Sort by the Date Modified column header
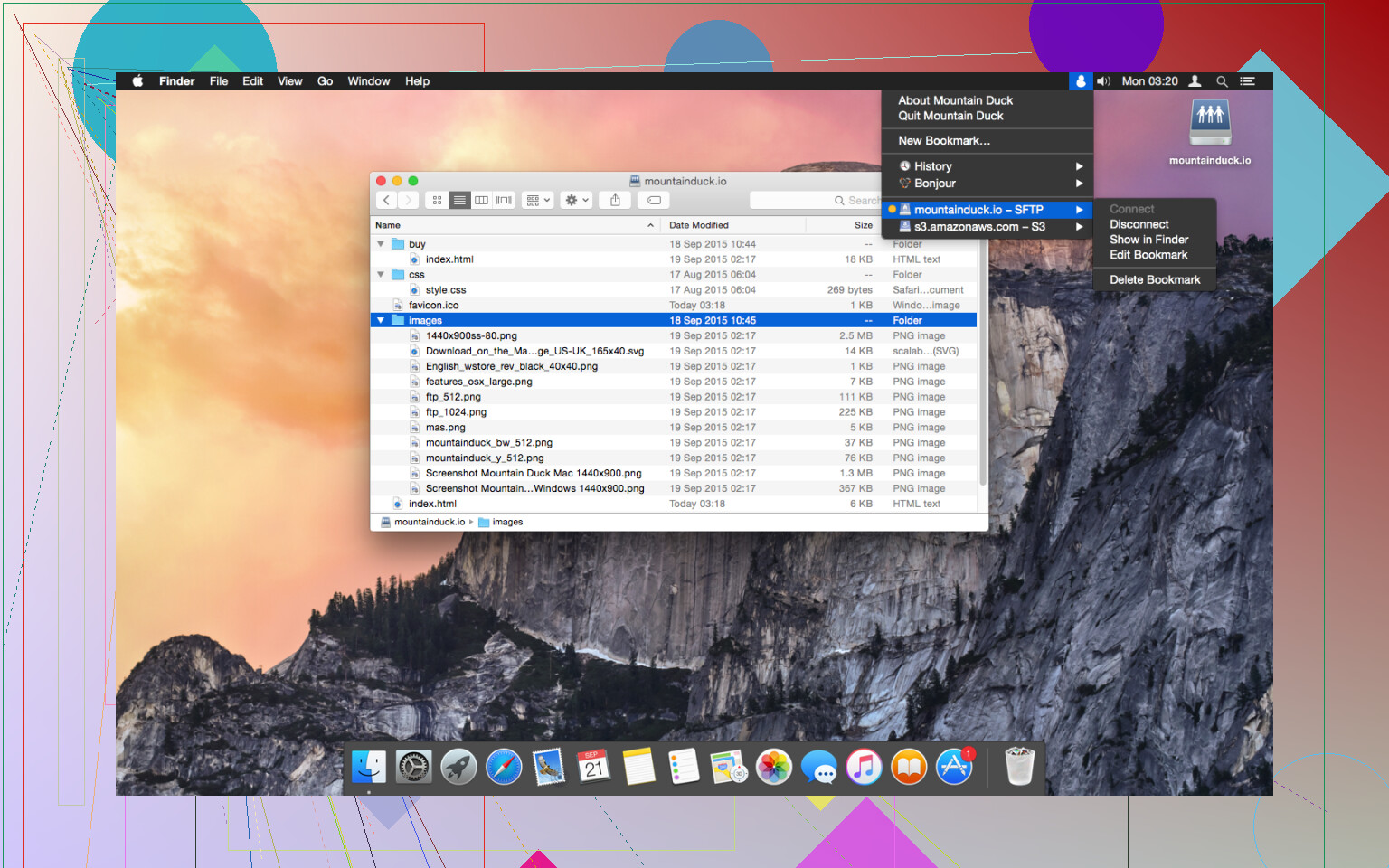1389x868 pixels. click(732, 225)
